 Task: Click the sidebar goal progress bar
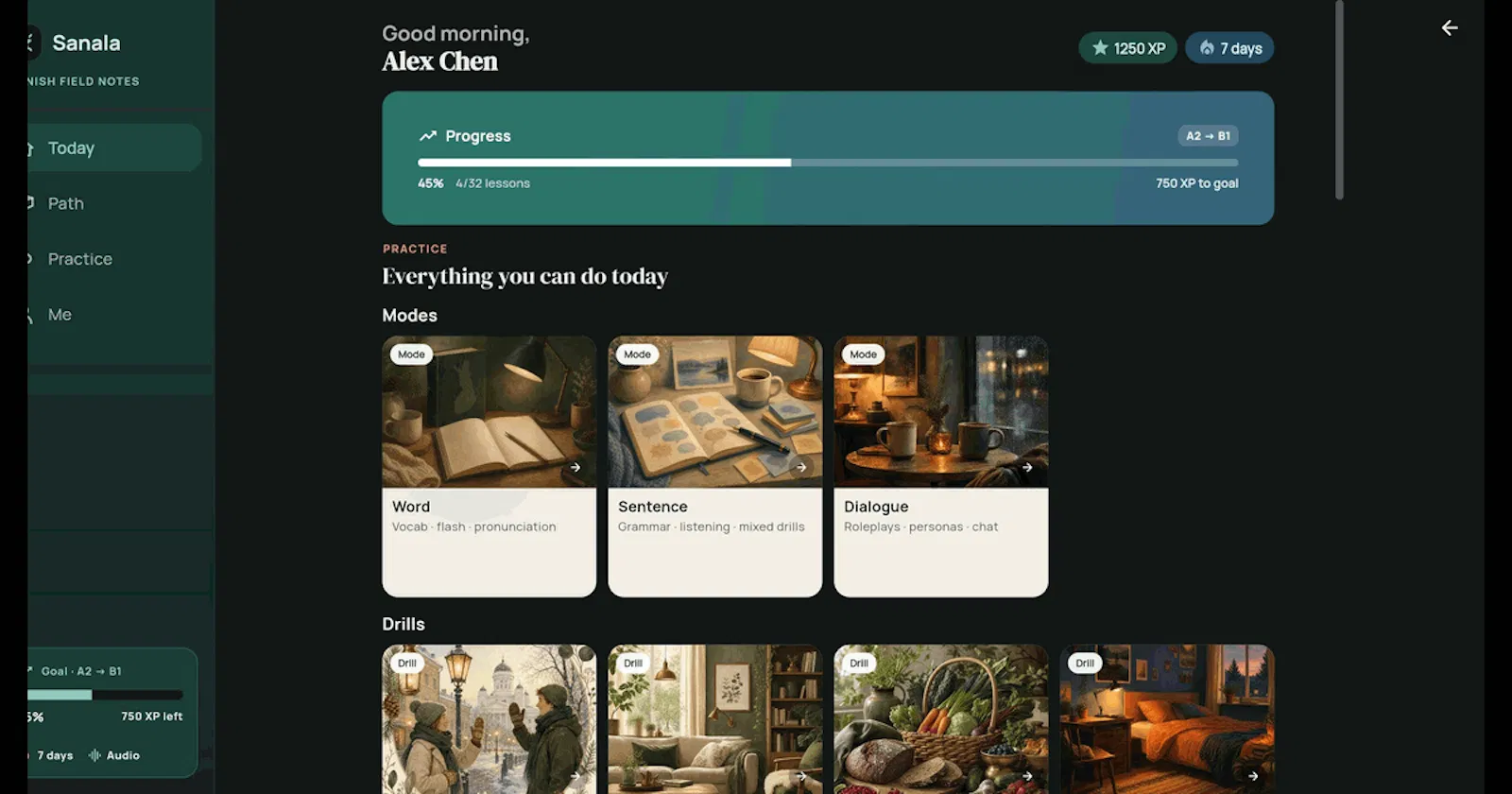coord(105,695)
